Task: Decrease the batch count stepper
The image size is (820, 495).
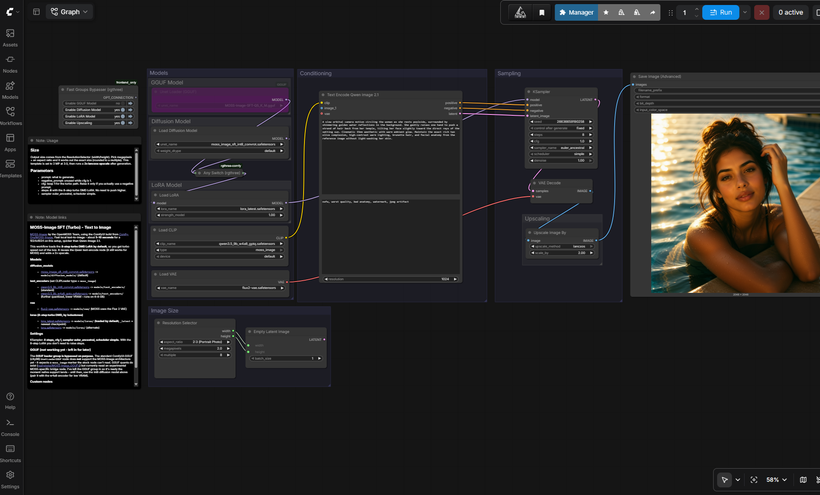Action: (697, 16)
